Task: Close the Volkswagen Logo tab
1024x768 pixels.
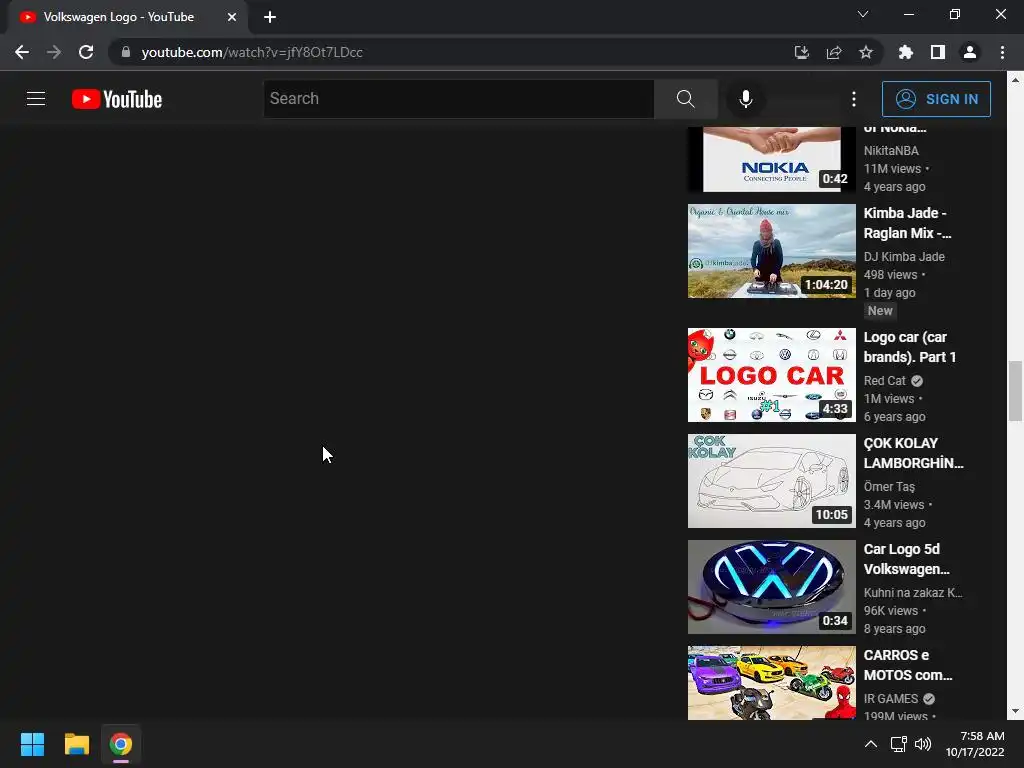Action: coord(232,17)
